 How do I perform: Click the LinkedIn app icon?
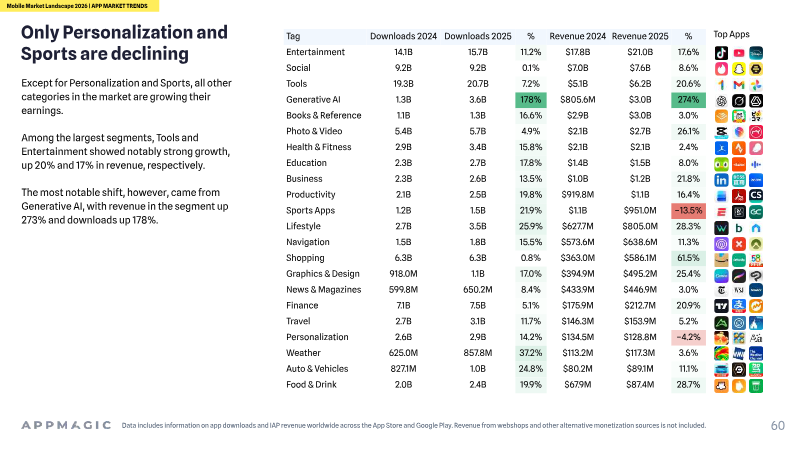coord(721,180)
